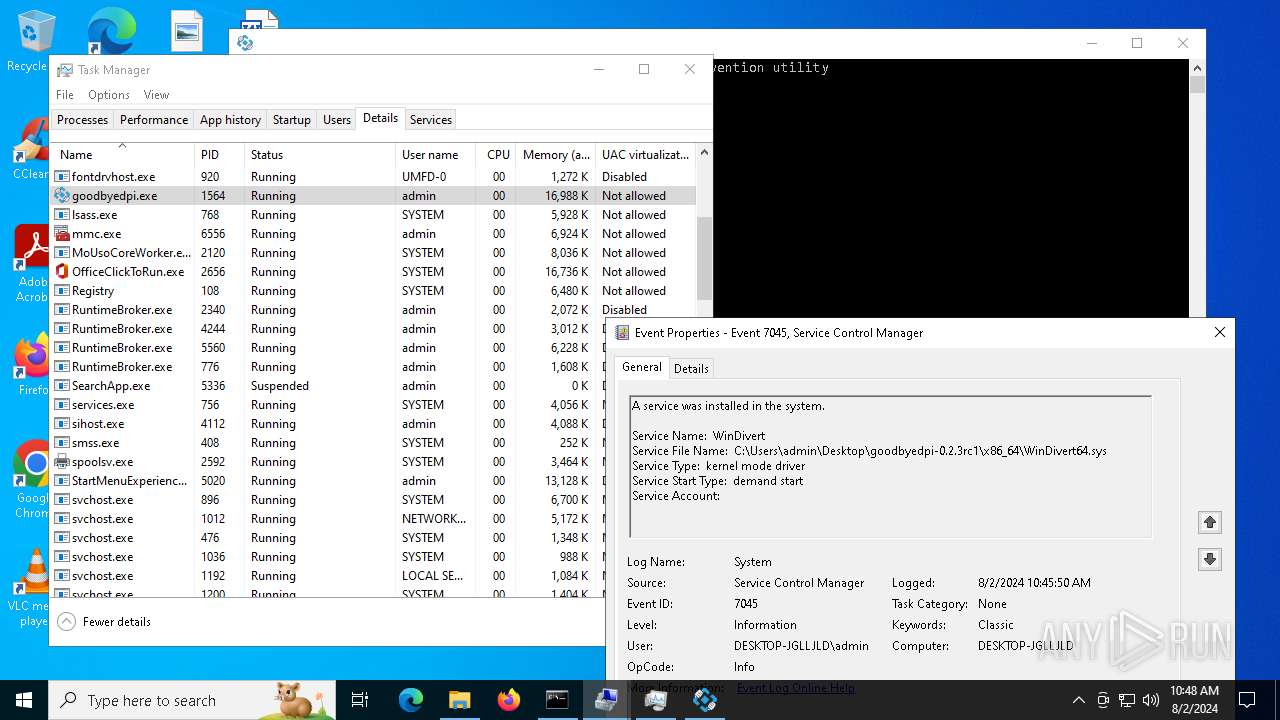Show hidden system tray icons chevron
This screenshot has height=720, width=1280.
(1078, 700)
